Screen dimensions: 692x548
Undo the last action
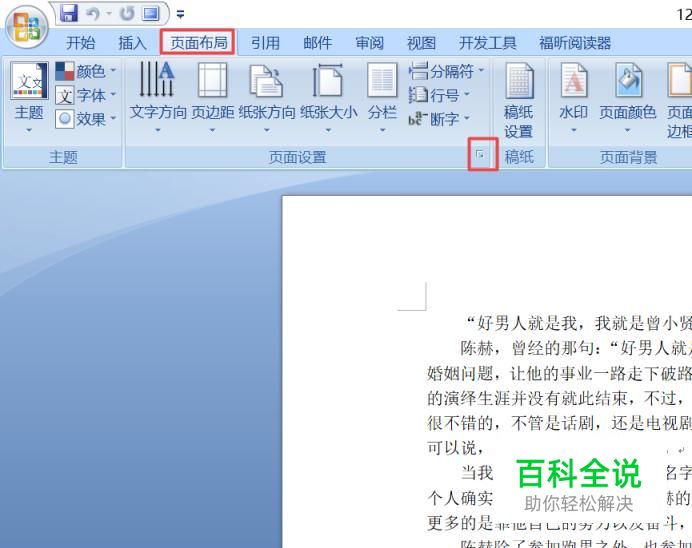(x=93, y=14)
